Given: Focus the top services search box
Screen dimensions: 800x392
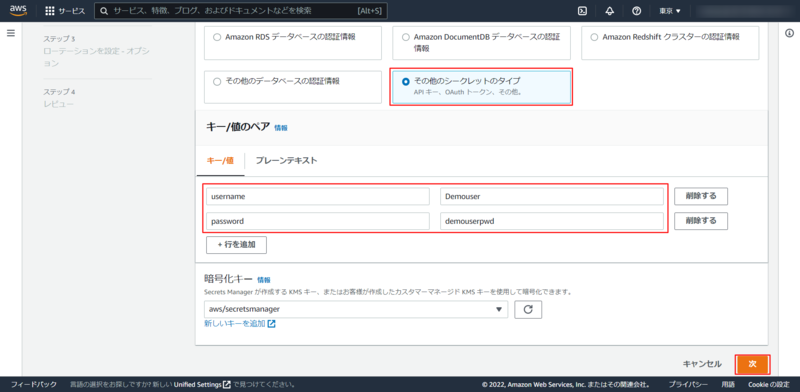Looking at the screenshot, I should point(241,11).
